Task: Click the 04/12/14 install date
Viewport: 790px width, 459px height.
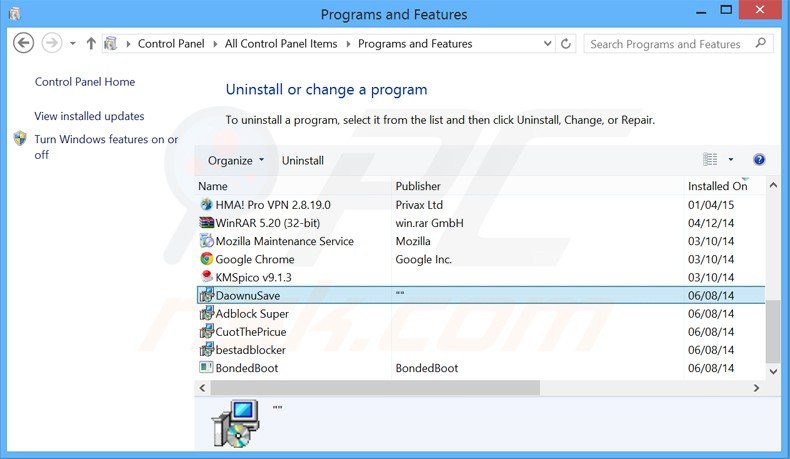Action: 711,223
